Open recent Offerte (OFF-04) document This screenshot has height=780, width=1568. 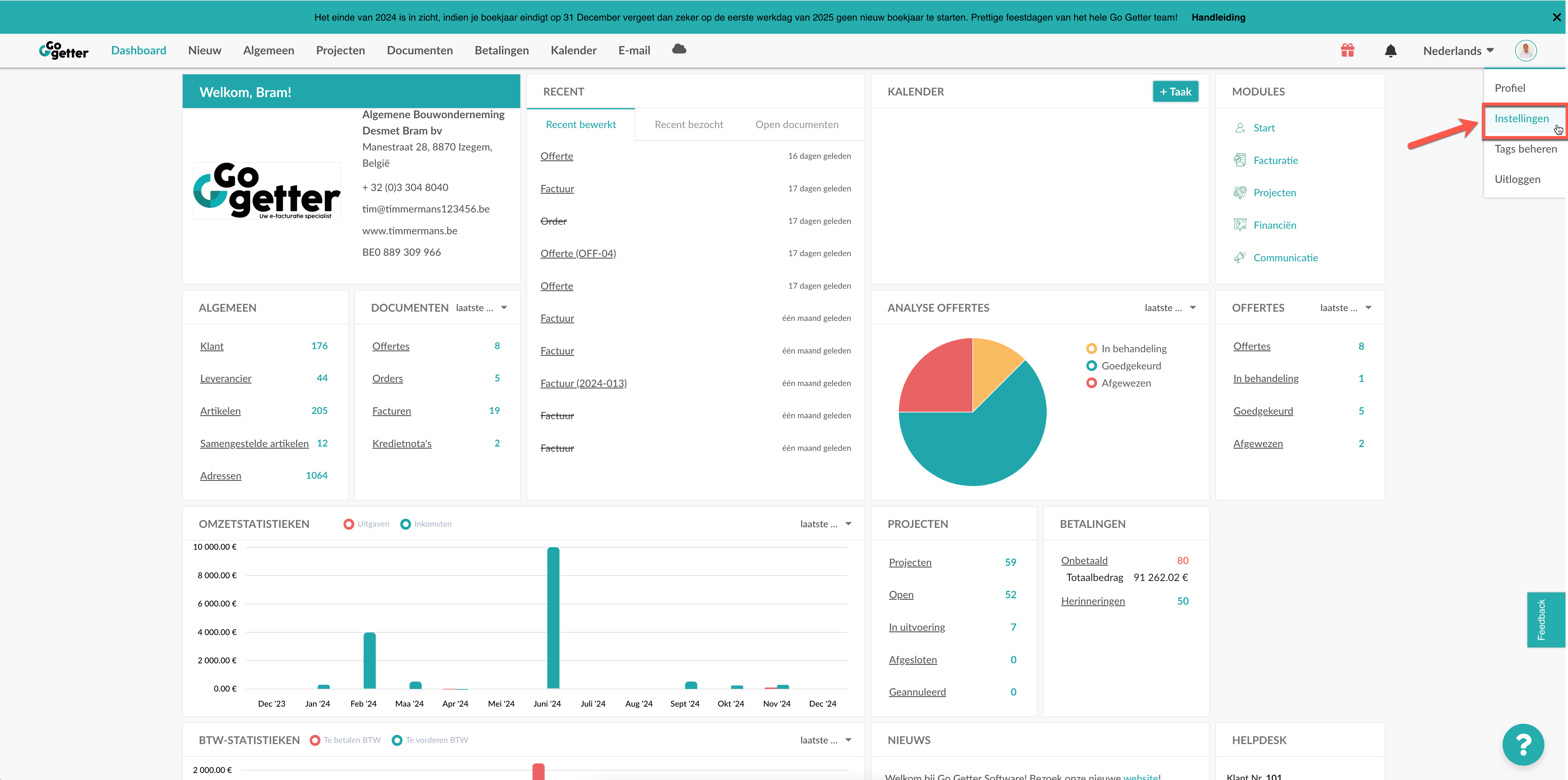[578, 253]
